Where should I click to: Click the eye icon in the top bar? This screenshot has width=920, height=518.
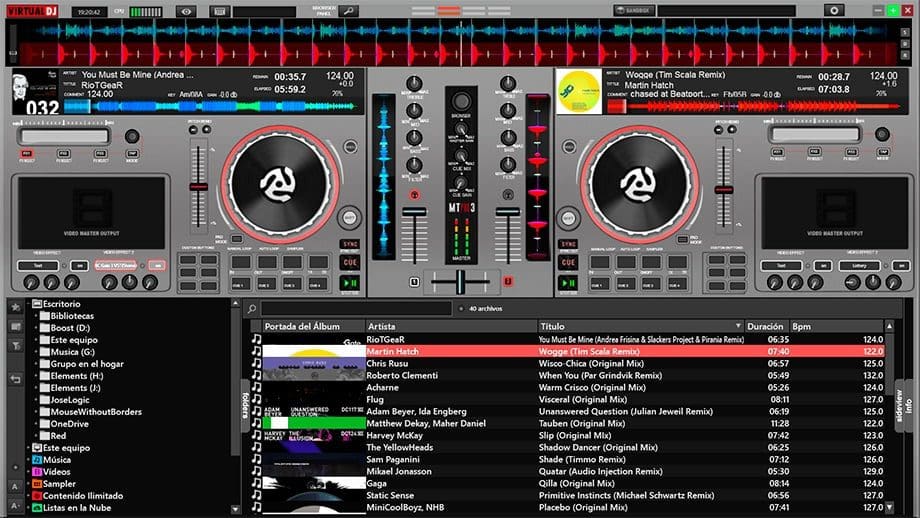coord(186,11)
